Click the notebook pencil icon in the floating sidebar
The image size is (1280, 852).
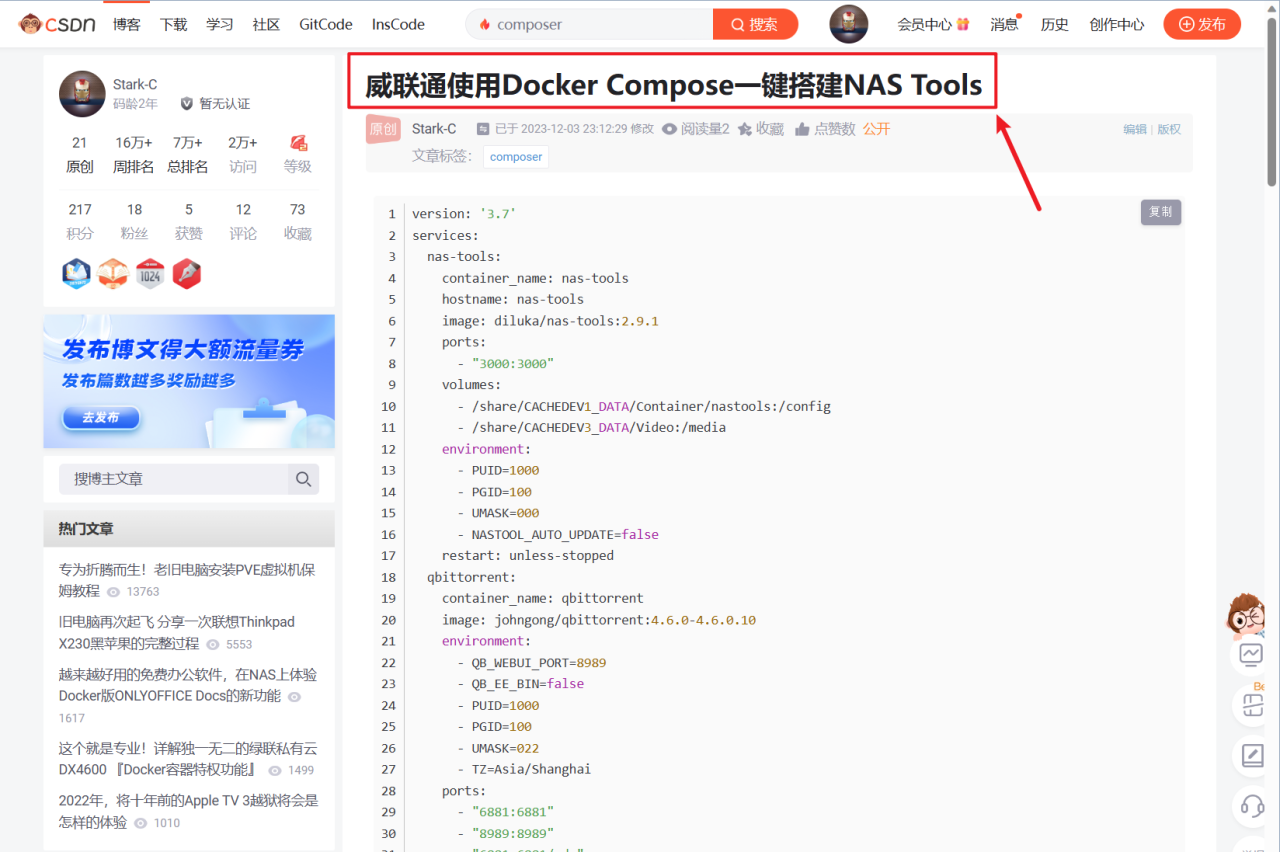1253,755
